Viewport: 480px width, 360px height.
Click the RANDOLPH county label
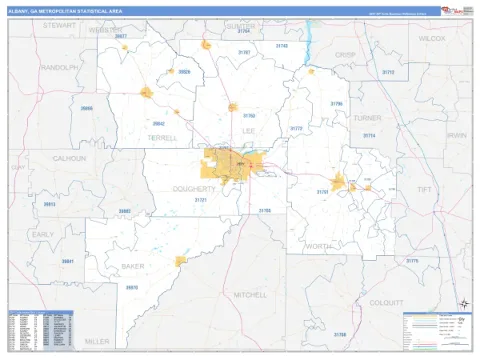(x=60, y=68)
